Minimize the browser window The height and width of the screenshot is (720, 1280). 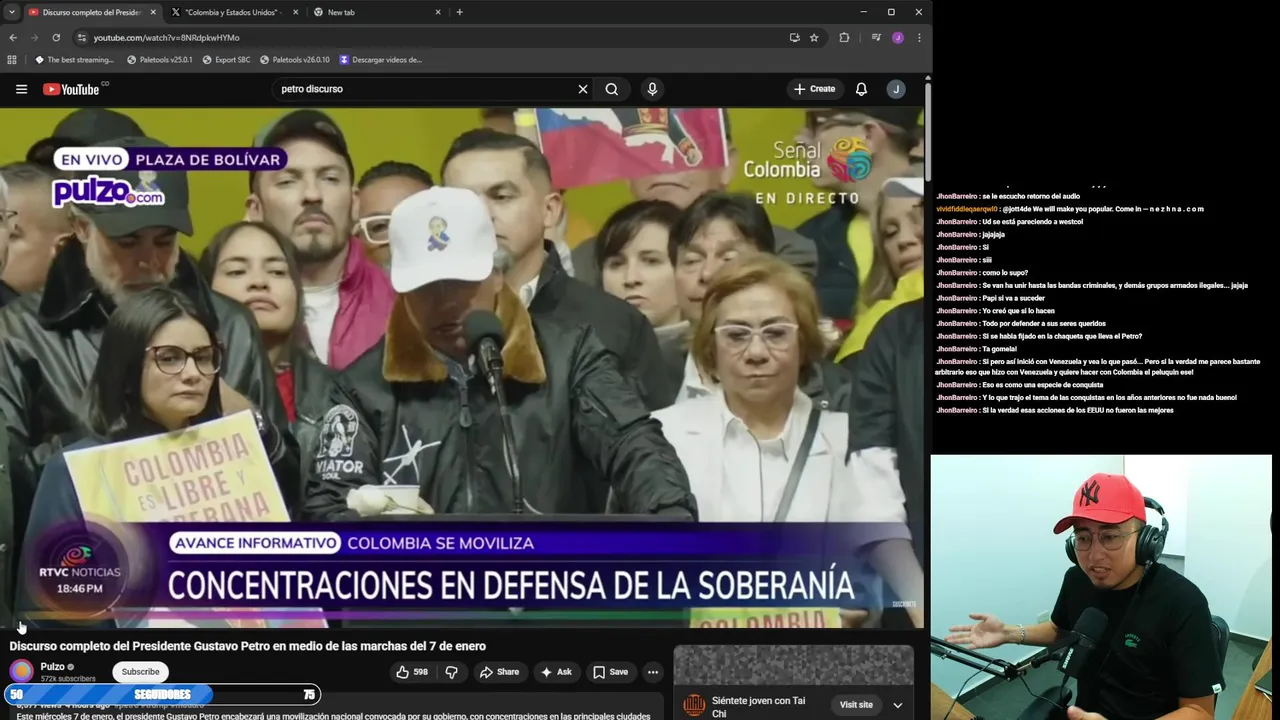pyautogui.click(x=863, y=12)
